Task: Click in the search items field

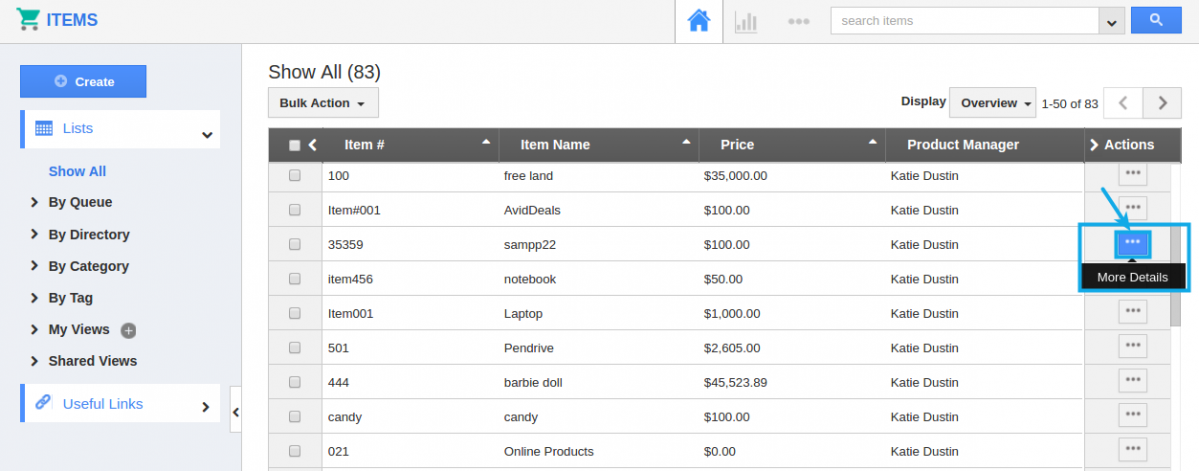Action: (x=963, y=21)
